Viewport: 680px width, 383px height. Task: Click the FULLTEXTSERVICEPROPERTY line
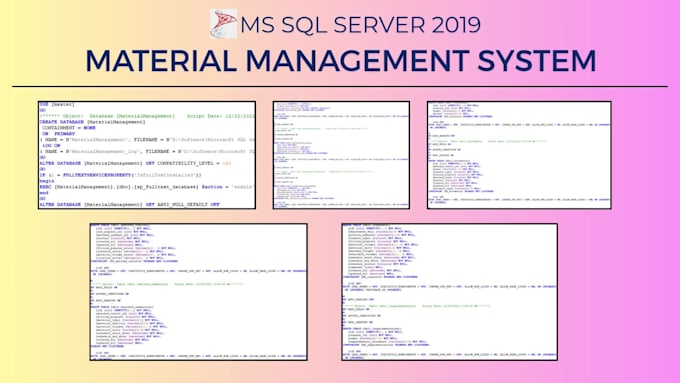tap(121, 175)
